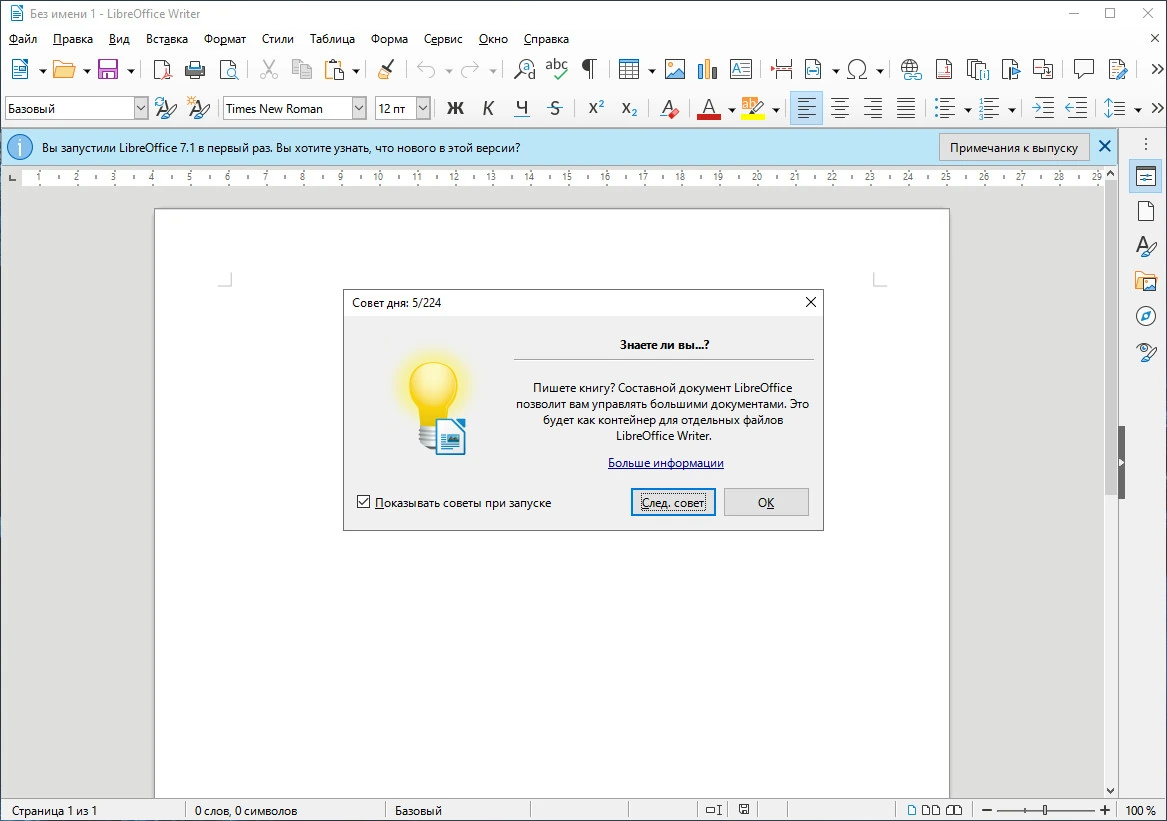Align text to the right
This screenshot has width=1167, height=821.
[x=872, y=109]
